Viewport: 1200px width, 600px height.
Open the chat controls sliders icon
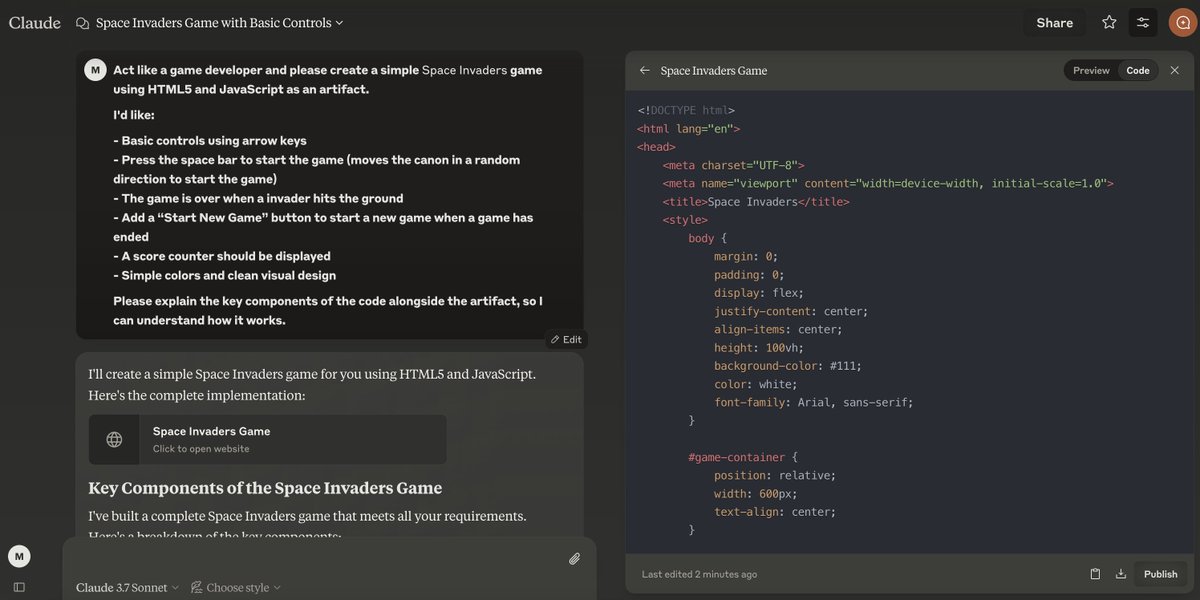(1143, 22)
